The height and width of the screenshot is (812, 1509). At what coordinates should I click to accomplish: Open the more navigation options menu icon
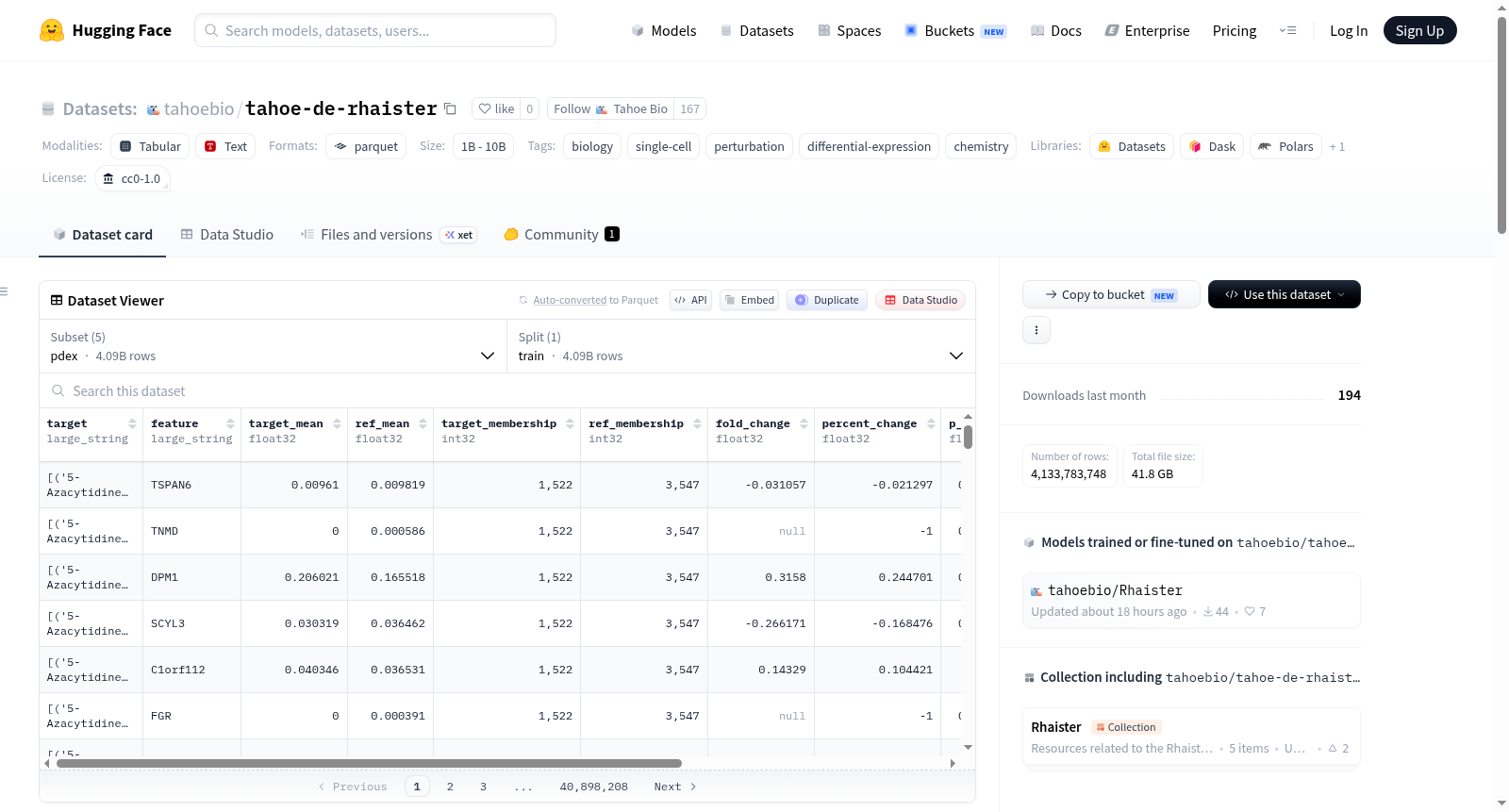1287,30
